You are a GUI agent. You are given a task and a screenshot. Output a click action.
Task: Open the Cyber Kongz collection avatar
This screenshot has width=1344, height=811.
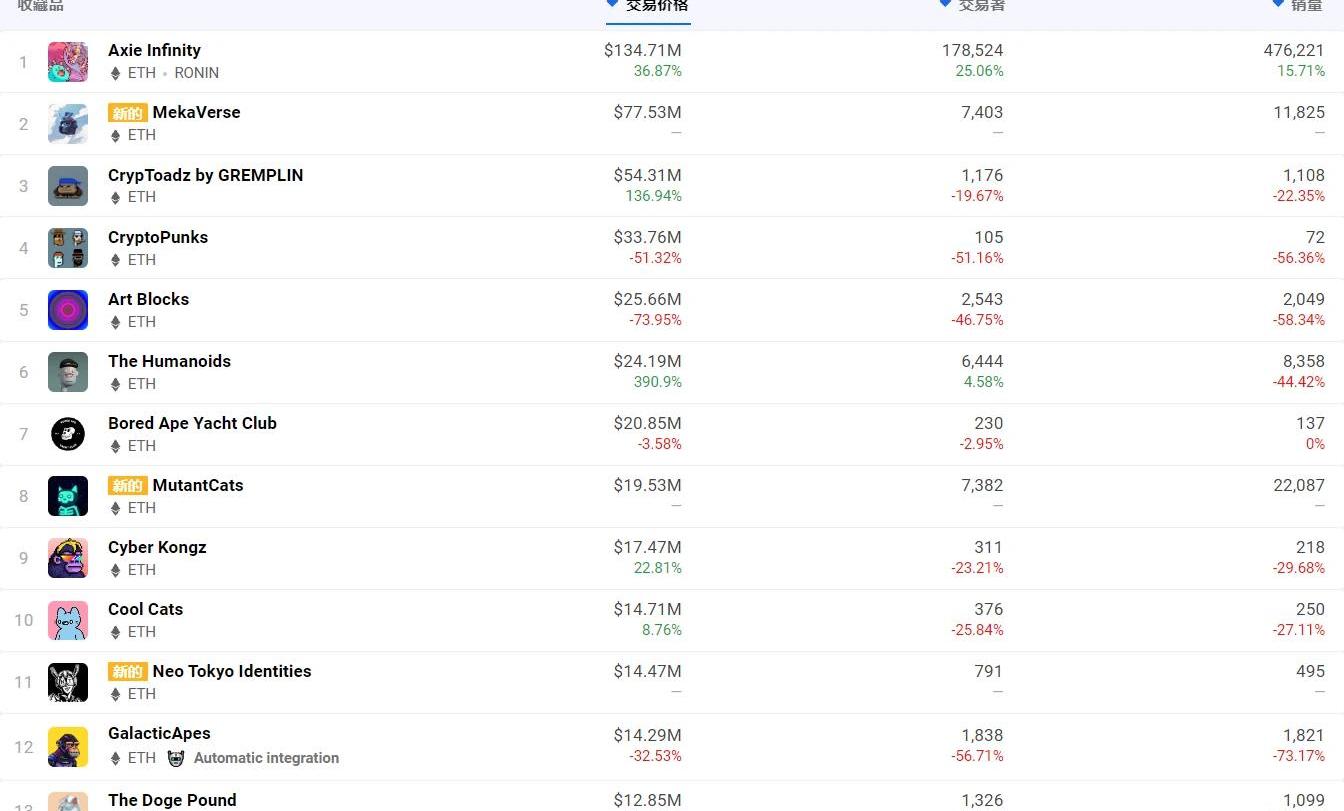[x=68, y=558]
